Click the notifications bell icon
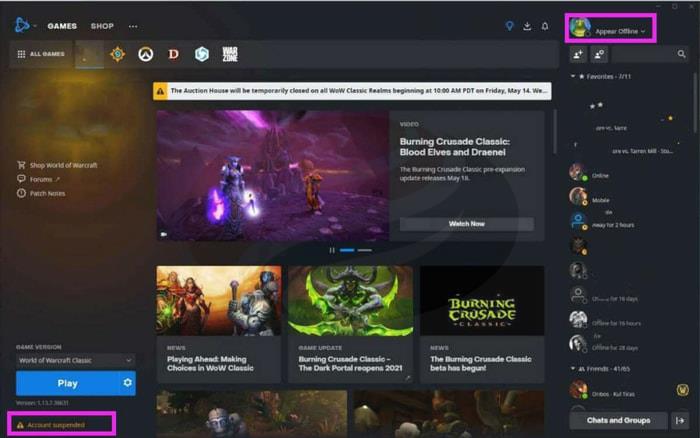 coord(545,26)
